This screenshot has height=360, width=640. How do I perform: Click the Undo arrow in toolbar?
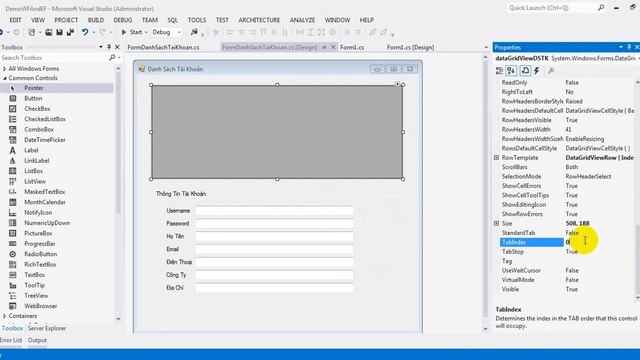click(84, 32)
